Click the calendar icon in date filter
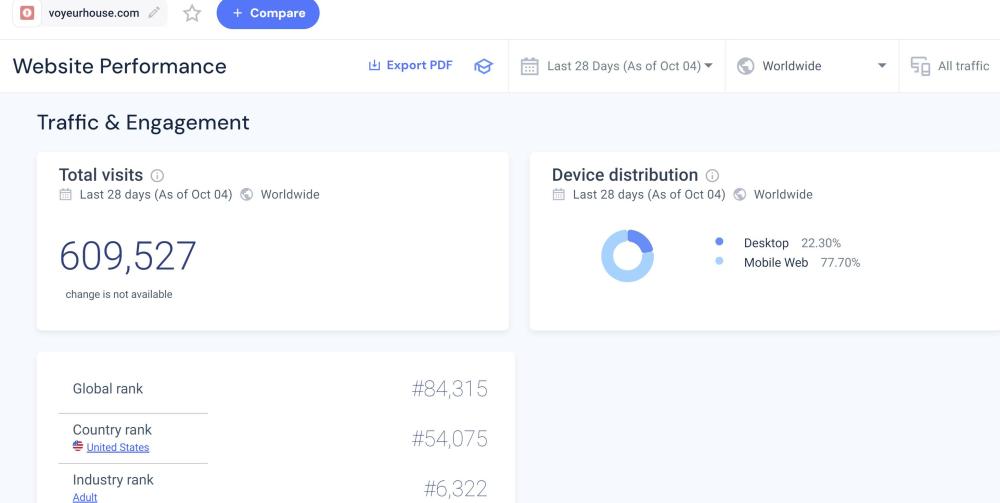 pos(530,66)
